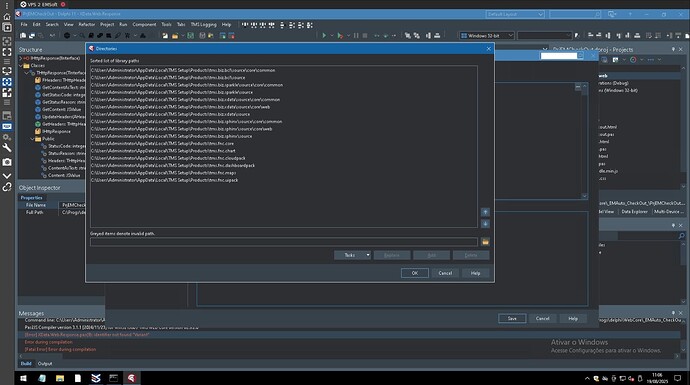Click the wrench icon in remote sidebar
Screen dimensions: 690x385
pos(7,148)
